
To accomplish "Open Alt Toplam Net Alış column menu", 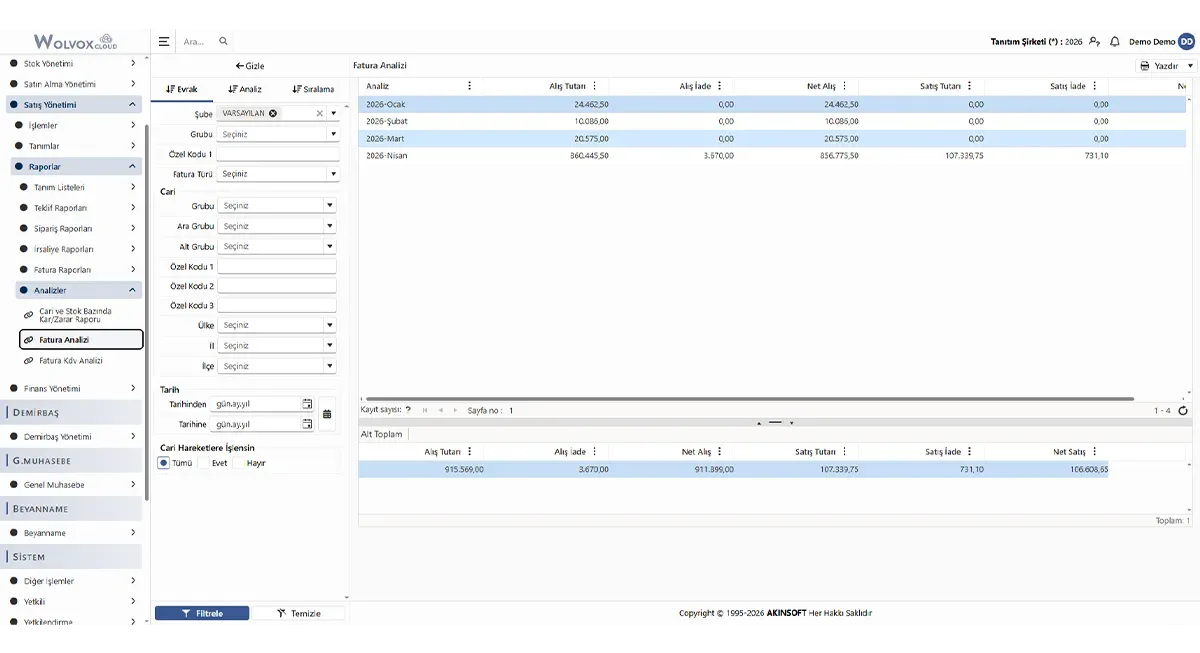I will pyautogui.click(x=720, y=452).
